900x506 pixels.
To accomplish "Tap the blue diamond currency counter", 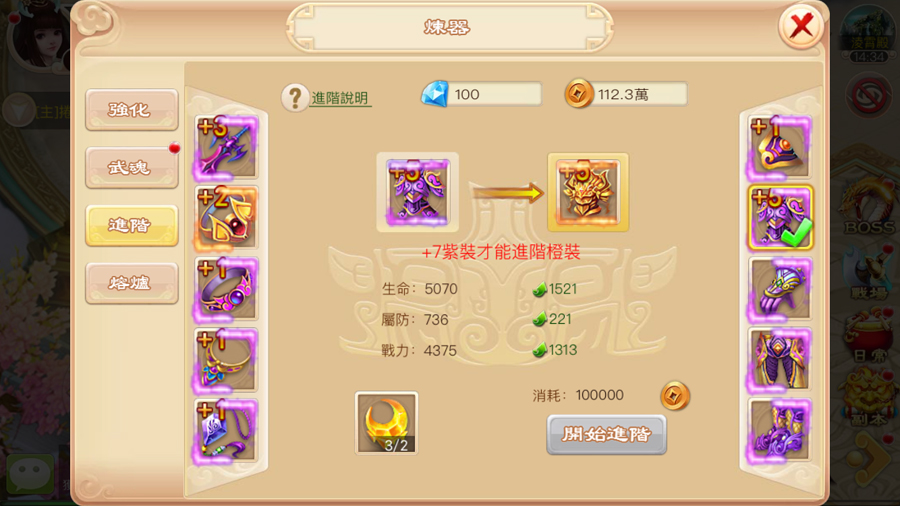I will (481, 94).
